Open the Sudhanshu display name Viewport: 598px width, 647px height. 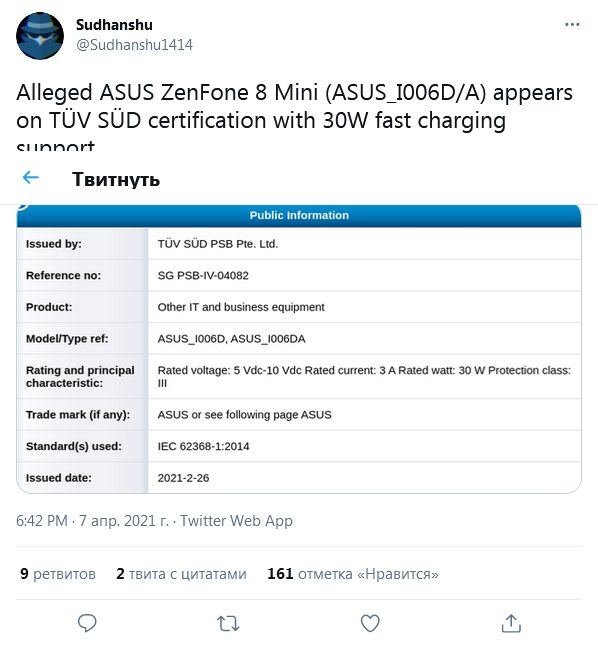tap(114, 25)
